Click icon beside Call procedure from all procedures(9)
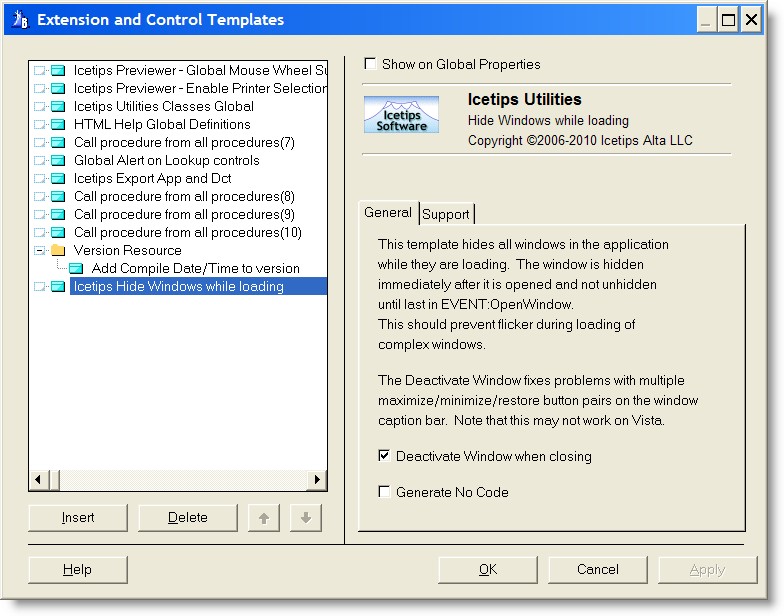784x616 pixels. click(x=58, y=214)
